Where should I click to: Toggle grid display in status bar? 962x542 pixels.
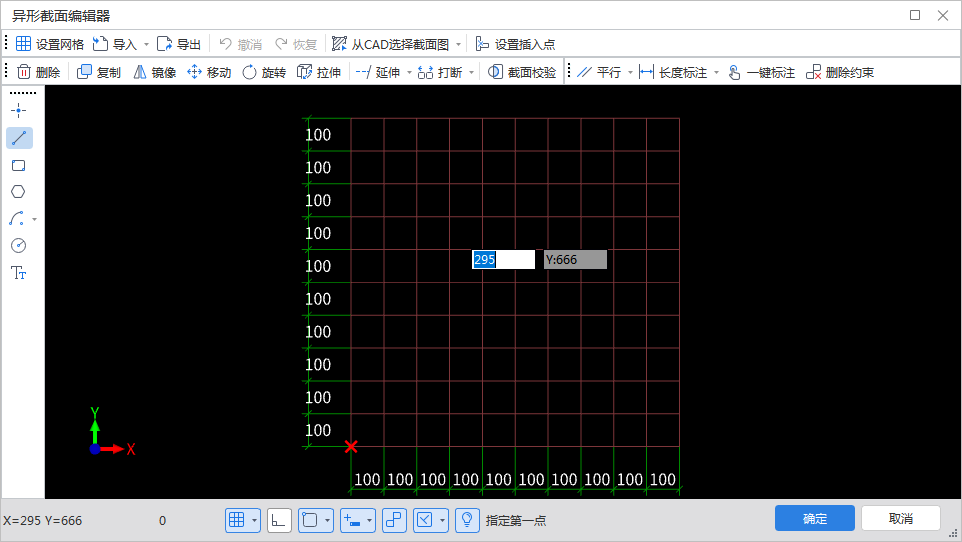pos(237,520)
